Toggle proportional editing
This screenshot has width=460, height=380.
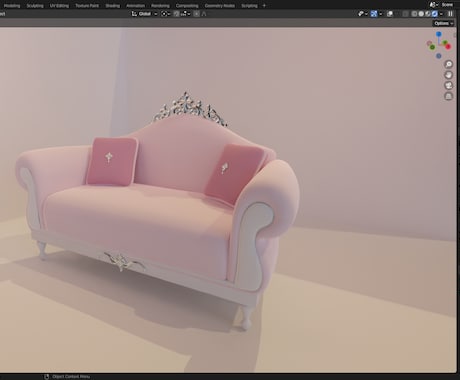197,14
